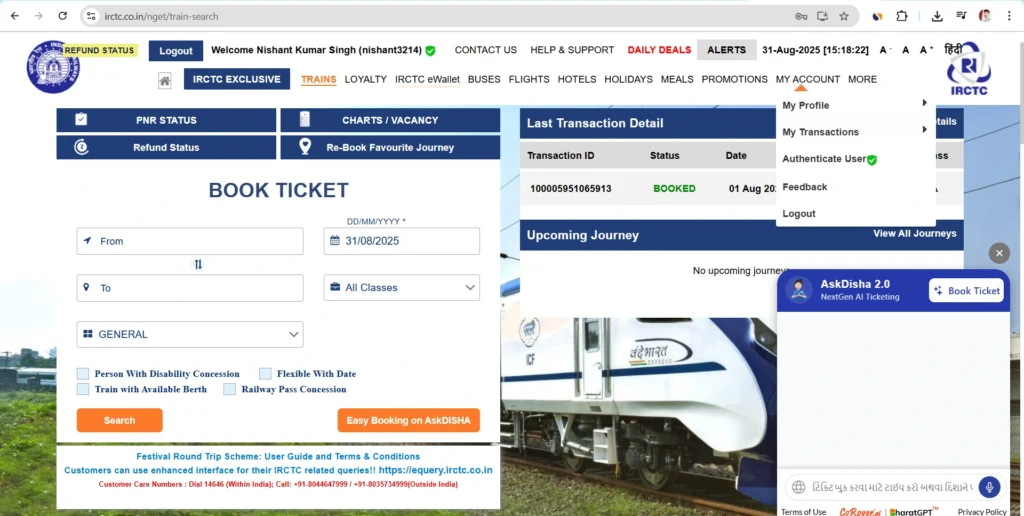
Task: Close the AskDisha chat widget
Action: 999,253
